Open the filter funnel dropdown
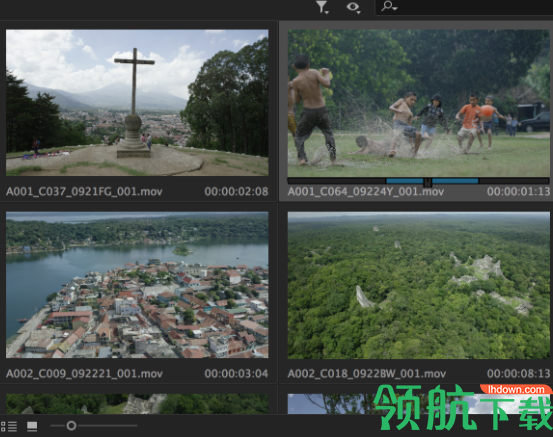553x437 pixels. tap(322, 7)
